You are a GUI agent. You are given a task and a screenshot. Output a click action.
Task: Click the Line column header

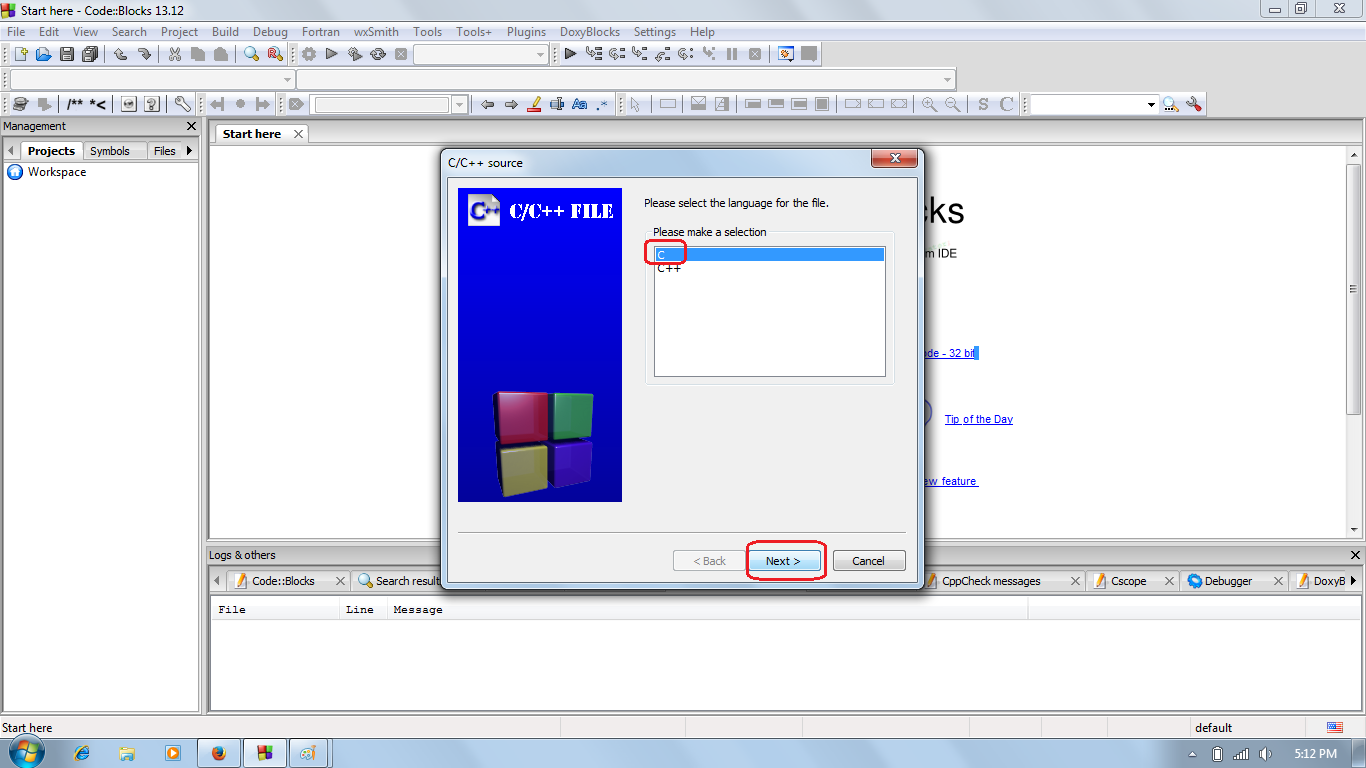(363, 609)
